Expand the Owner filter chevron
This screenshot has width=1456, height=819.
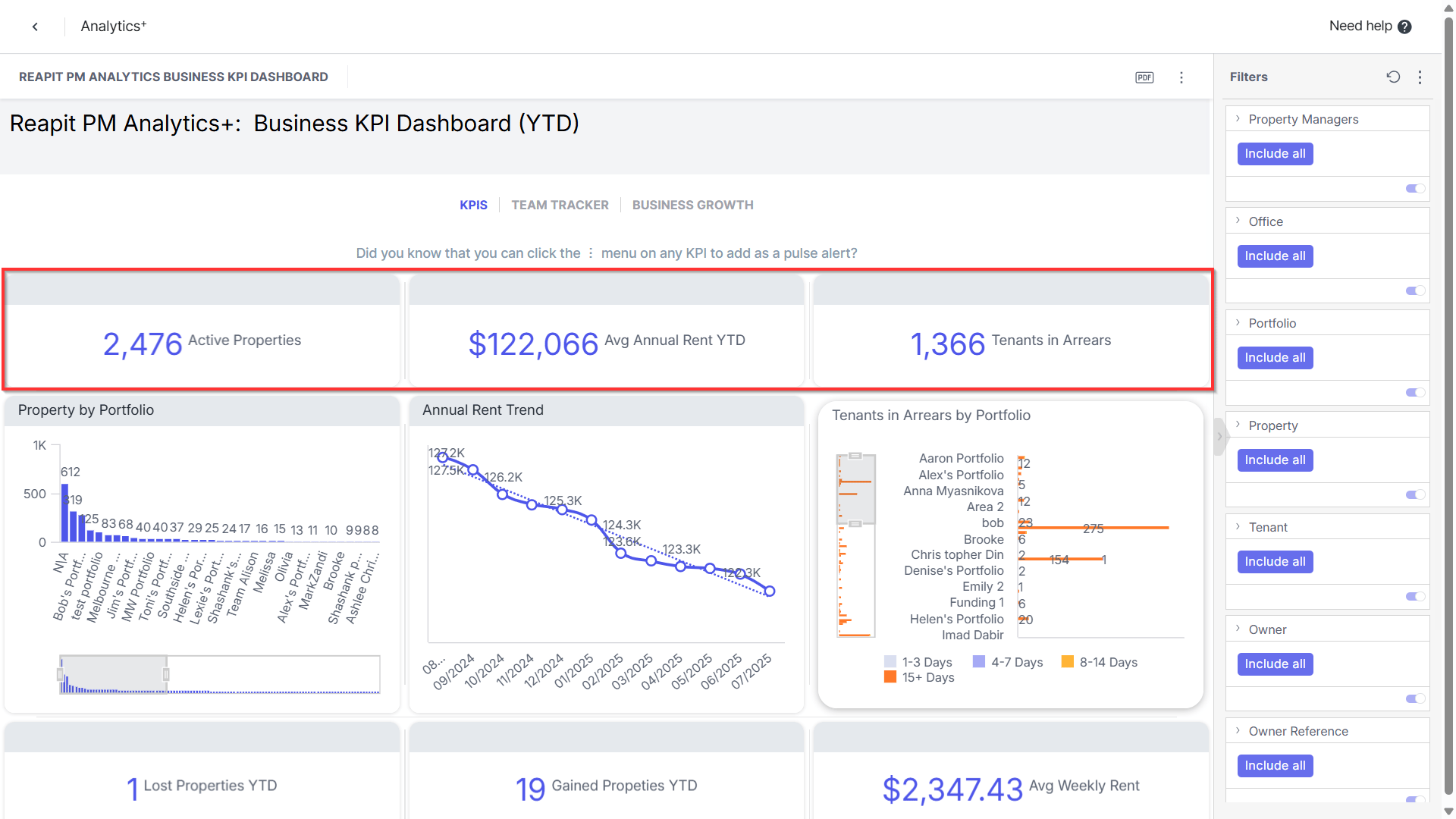tap(1238, 629)
